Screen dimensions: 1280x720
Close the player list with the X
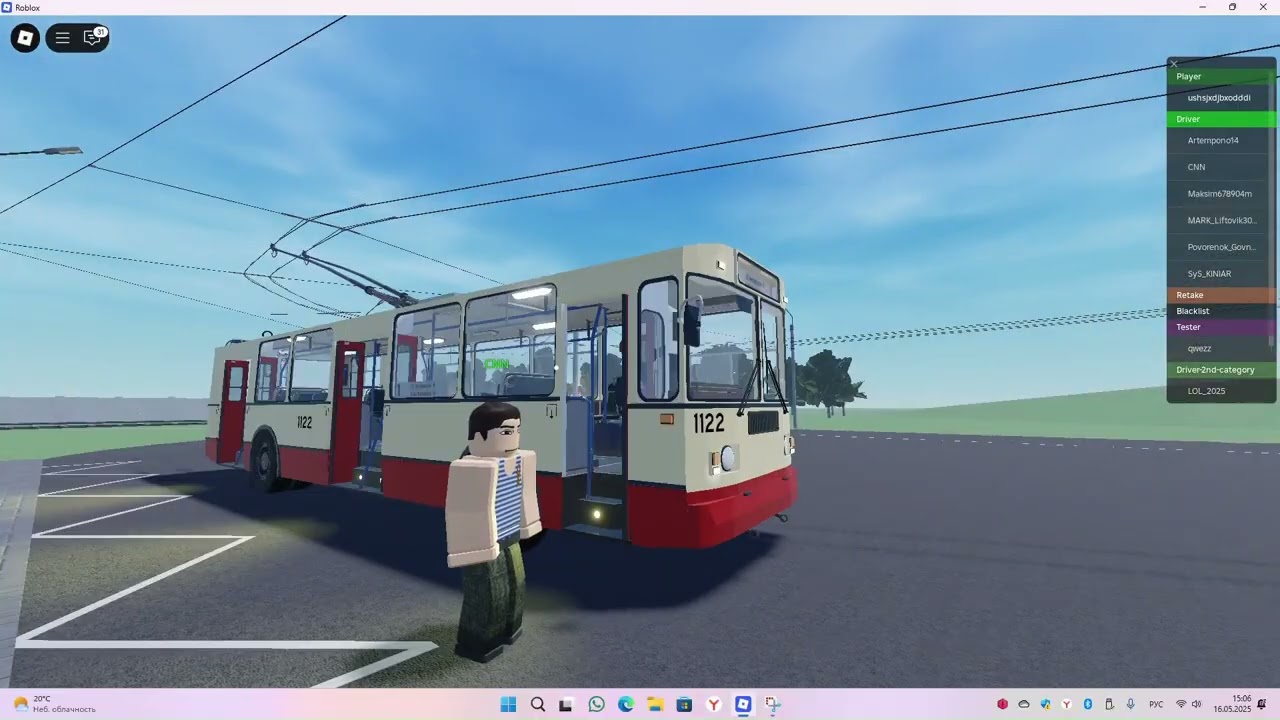(x=1174, y=64)
